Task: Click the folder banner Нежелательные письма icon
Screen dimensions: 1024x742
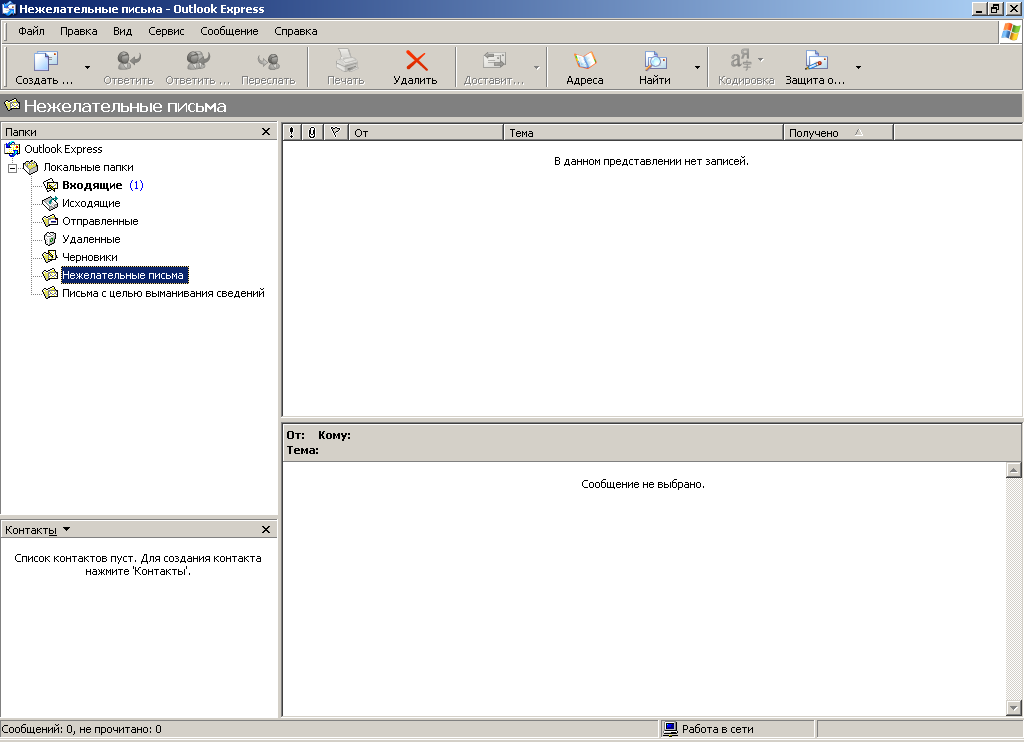Action: tap(12, 105)
